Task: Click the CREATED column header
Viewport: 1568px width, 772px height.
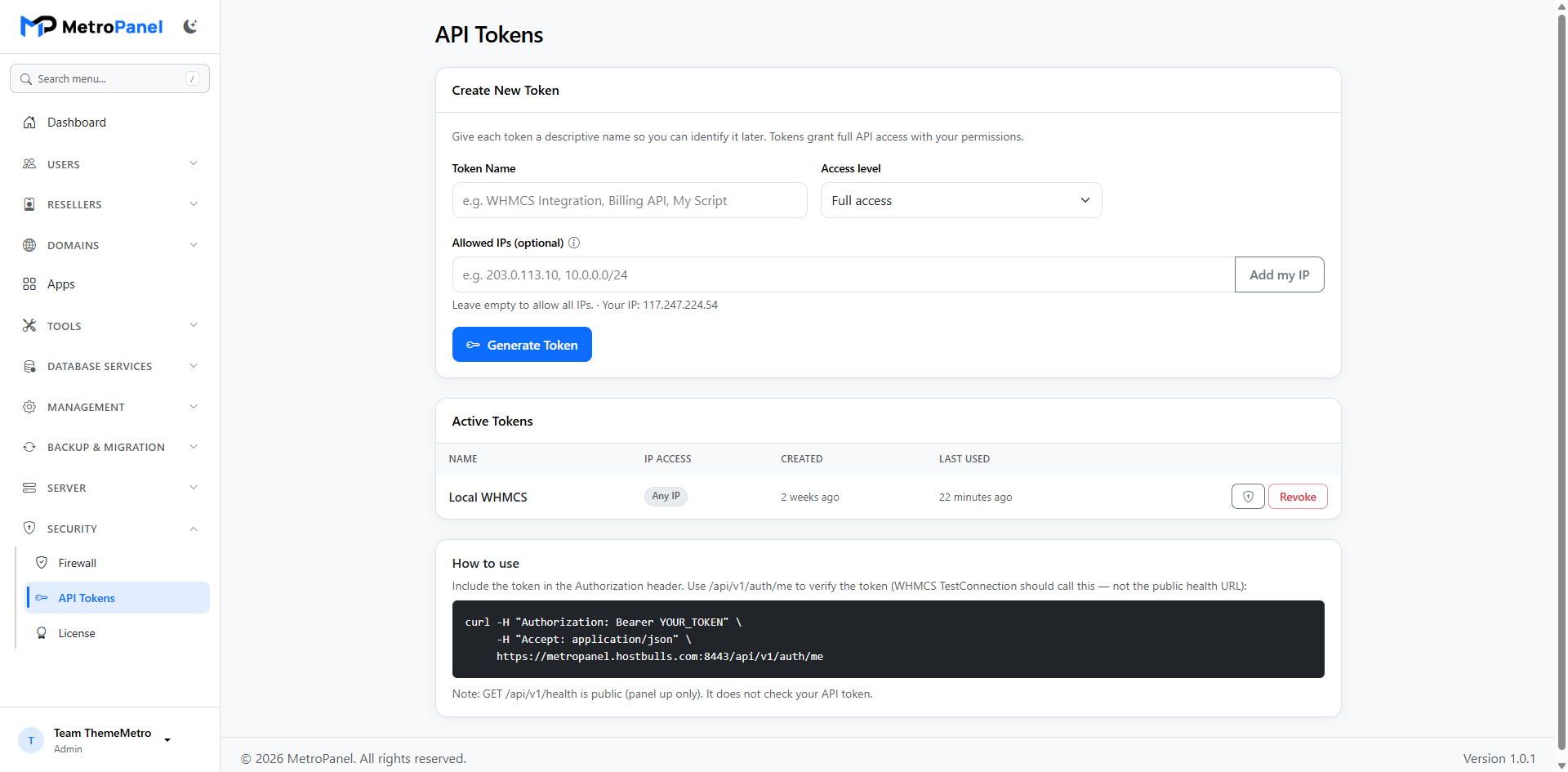Action: pos(801,459)
